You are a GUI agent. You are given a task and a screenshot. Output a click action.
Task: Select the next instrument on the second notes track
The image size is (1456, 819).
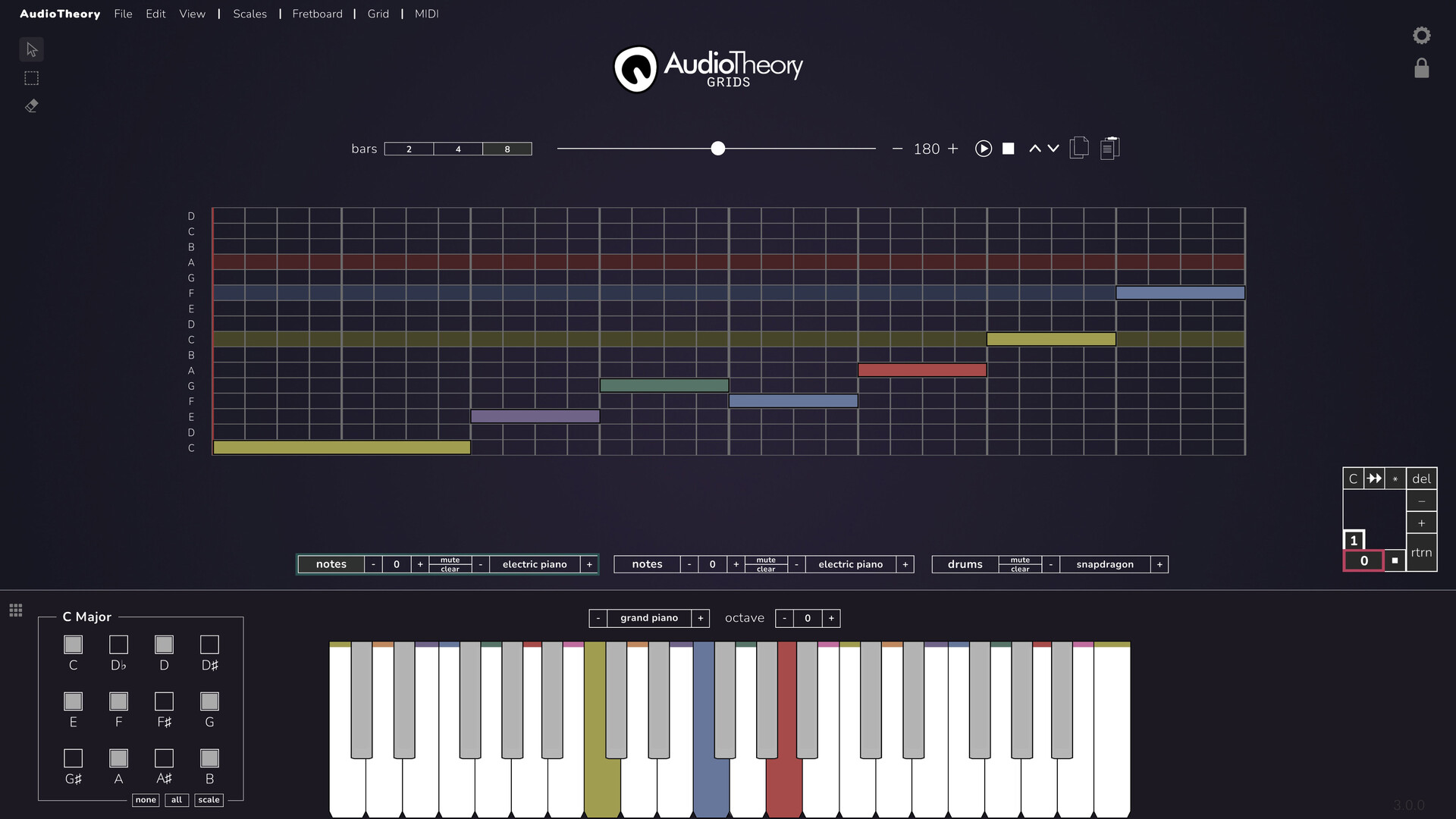coord(905,564)
